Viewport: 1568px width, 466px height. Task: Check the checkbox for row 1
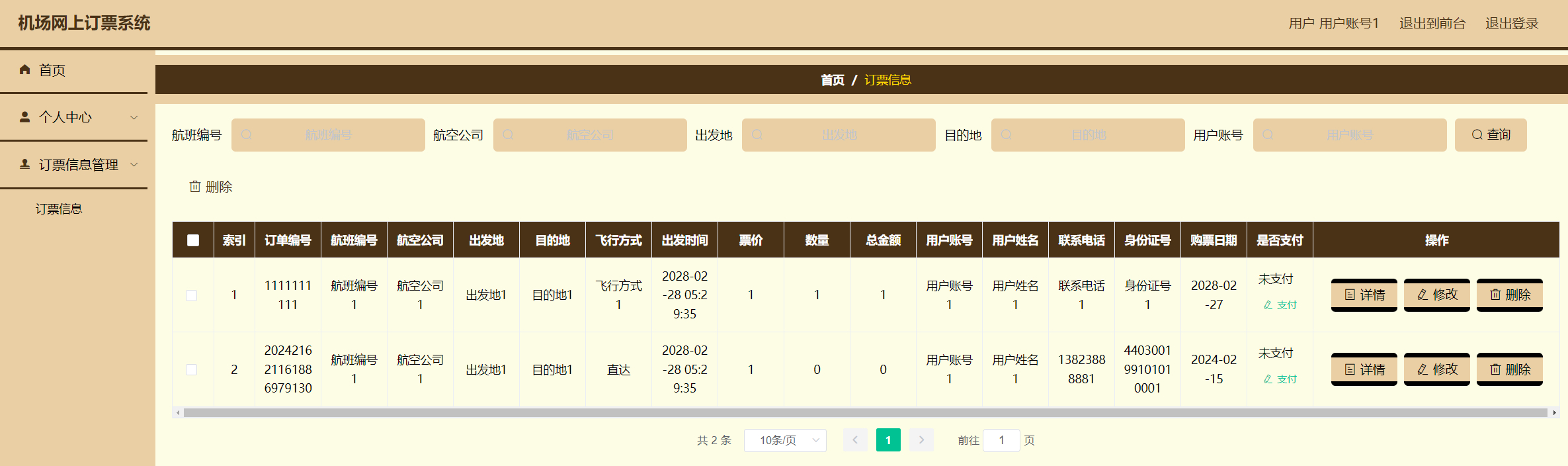click(x=192, y=295)
